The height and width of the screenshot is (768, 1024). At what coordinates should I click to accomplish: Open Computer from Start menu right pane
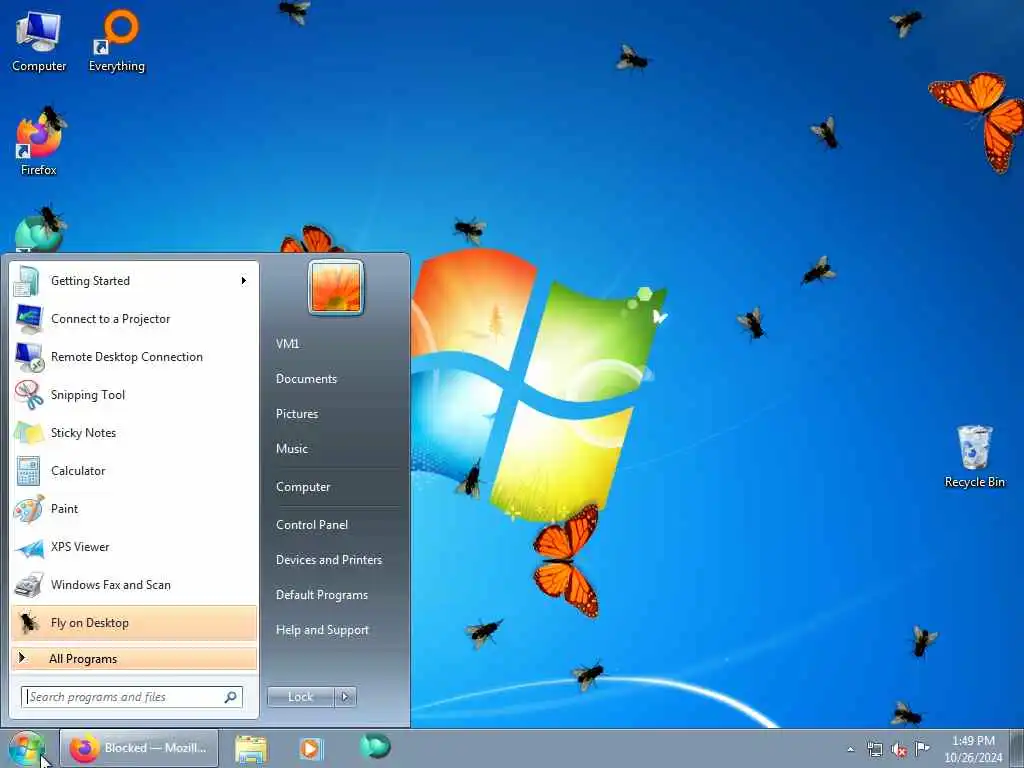click(x=303, y=487)
